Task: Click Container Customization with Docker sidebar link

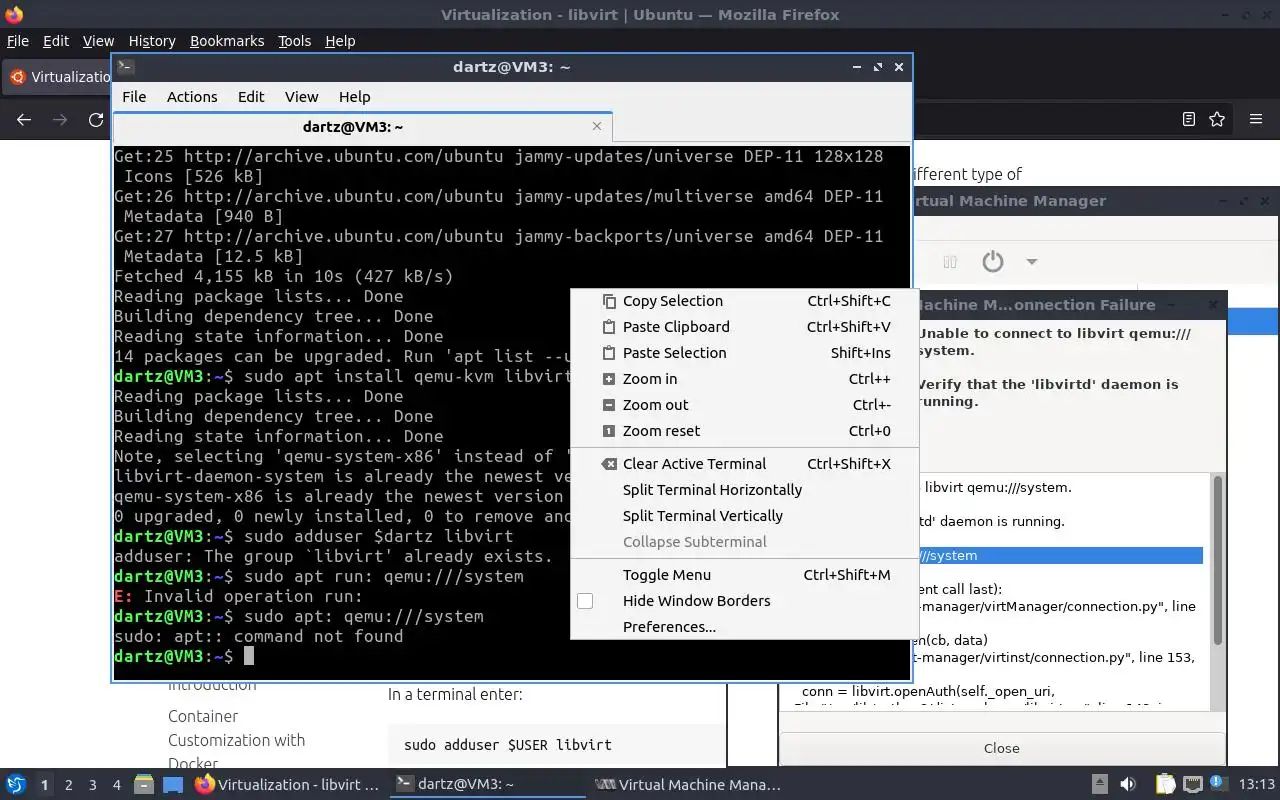Action: (236, 740)
